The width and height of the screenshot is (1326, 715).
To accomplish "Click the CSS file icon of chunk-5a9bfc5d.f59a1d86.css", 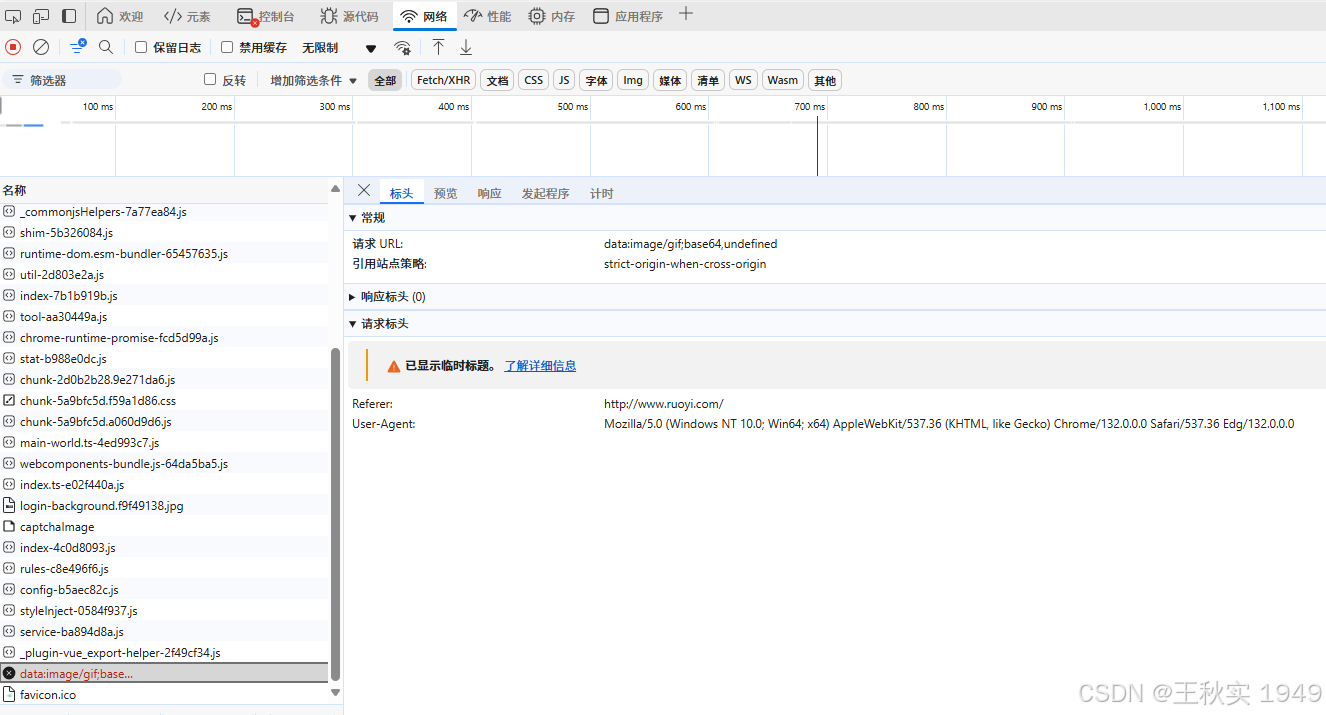I will [x=9, y=400].
